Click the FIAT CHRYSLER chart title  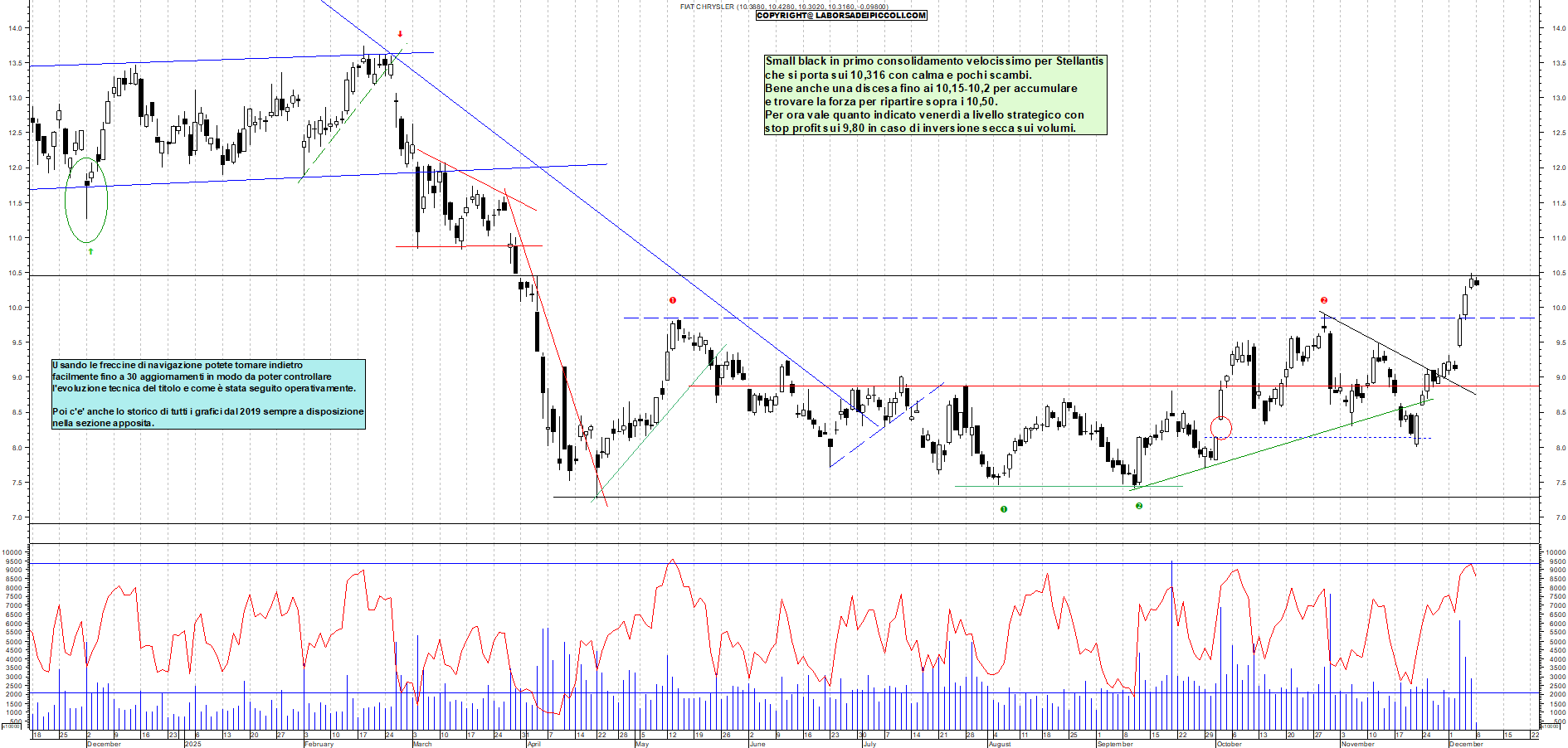(707, 7)
